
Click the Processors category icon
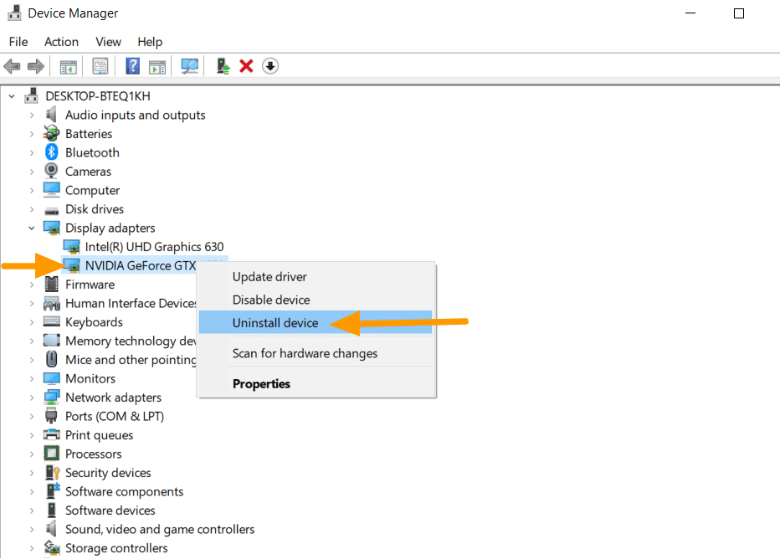point(51,454)
